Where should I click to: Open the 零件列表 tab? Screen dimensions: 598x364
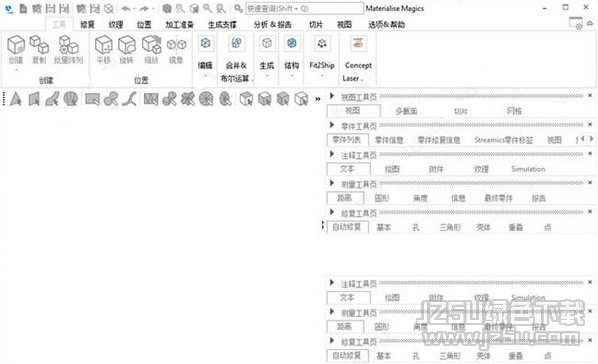click(347, 140)
